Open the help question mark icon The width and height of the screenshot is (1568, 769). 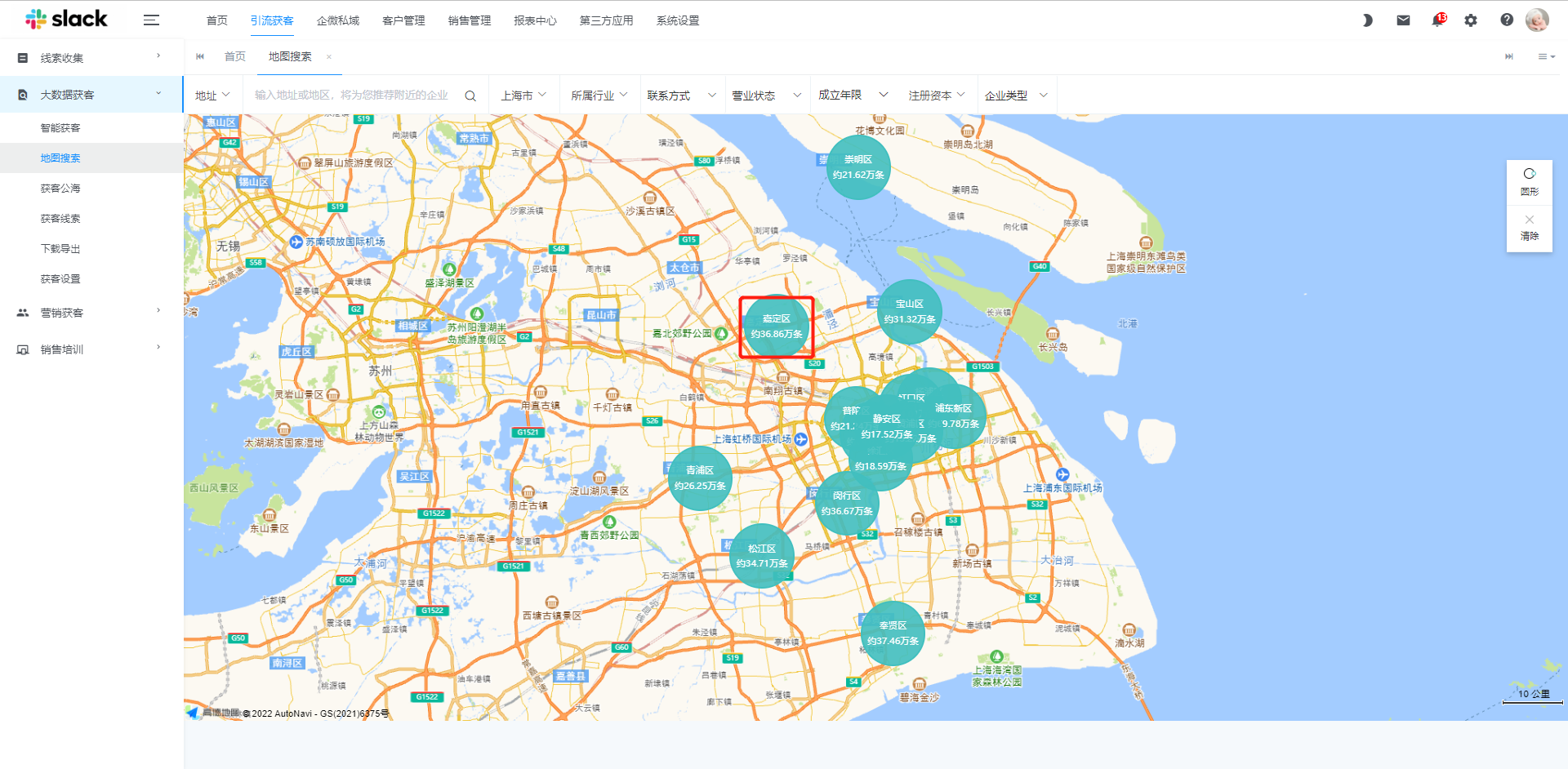(x=1507, y=20)
